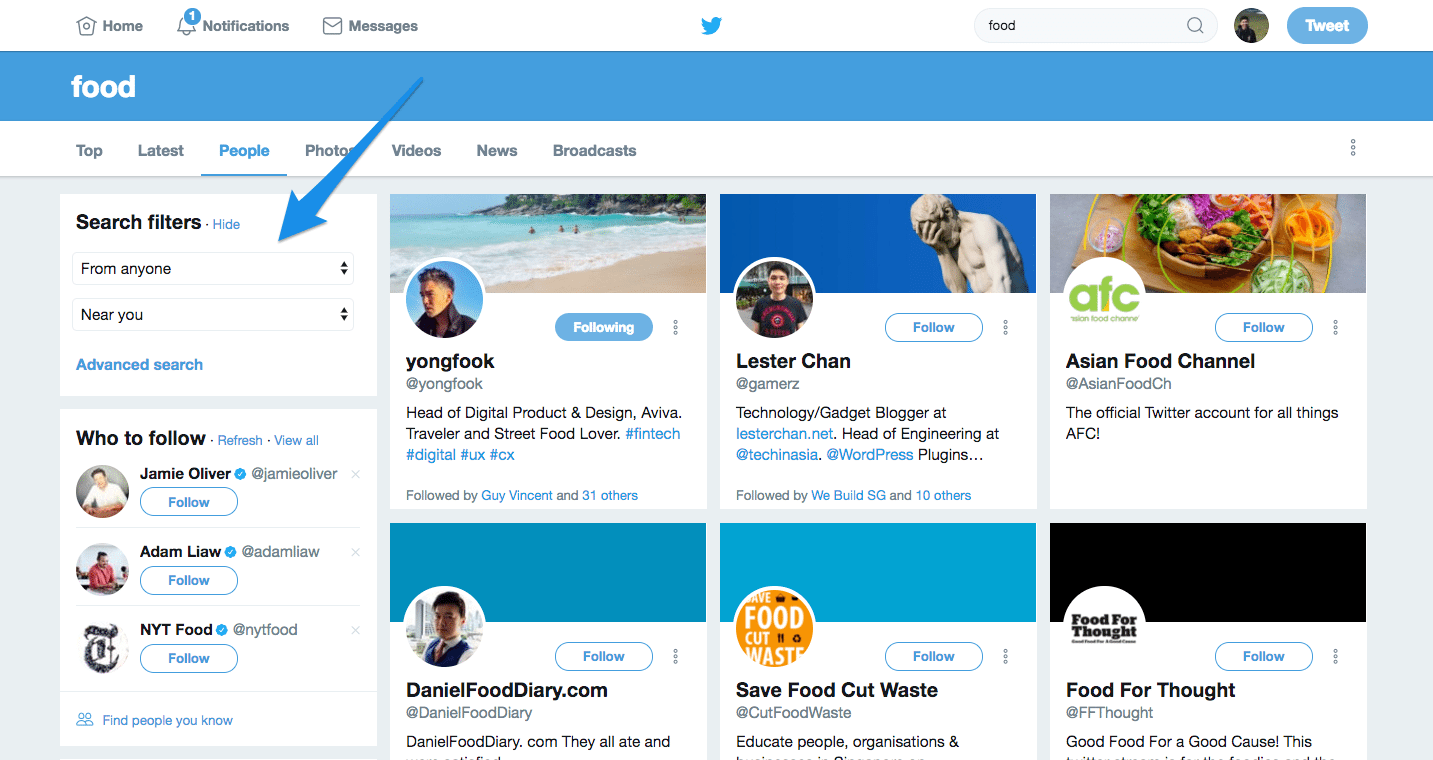Click the Find people you know icon

pos(85,720)
